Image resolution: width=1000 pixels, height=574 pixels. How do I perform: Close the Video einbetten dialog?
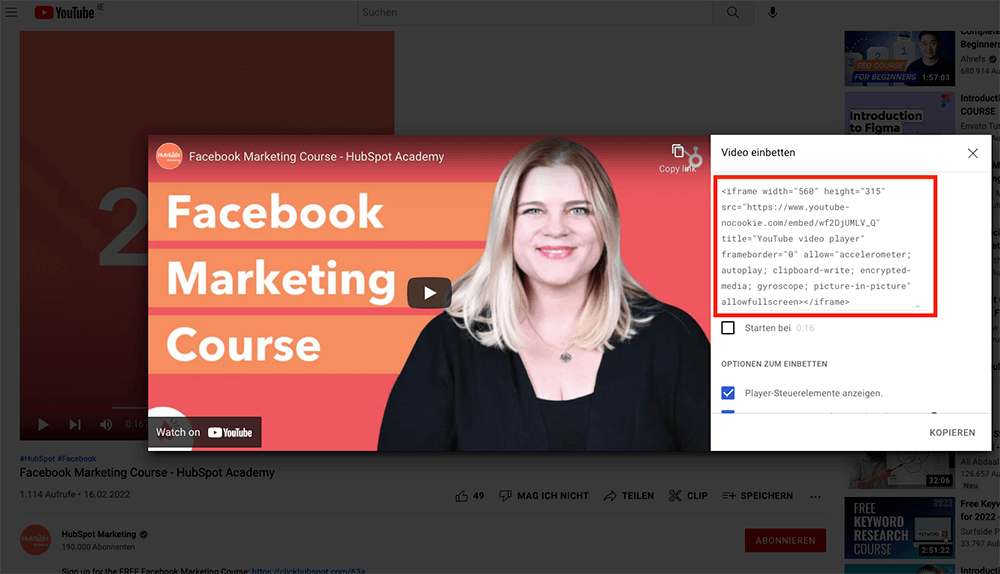click(x=973, y=153)
